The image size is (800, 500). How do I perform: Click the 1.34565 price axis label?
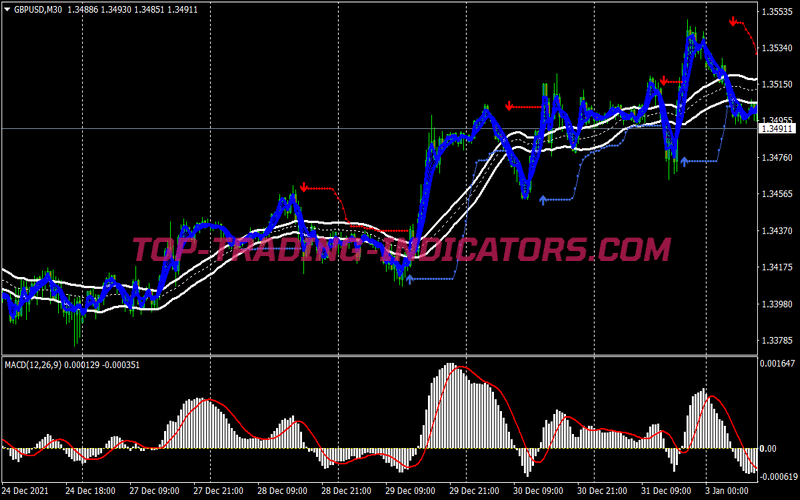tap(776, 194)
